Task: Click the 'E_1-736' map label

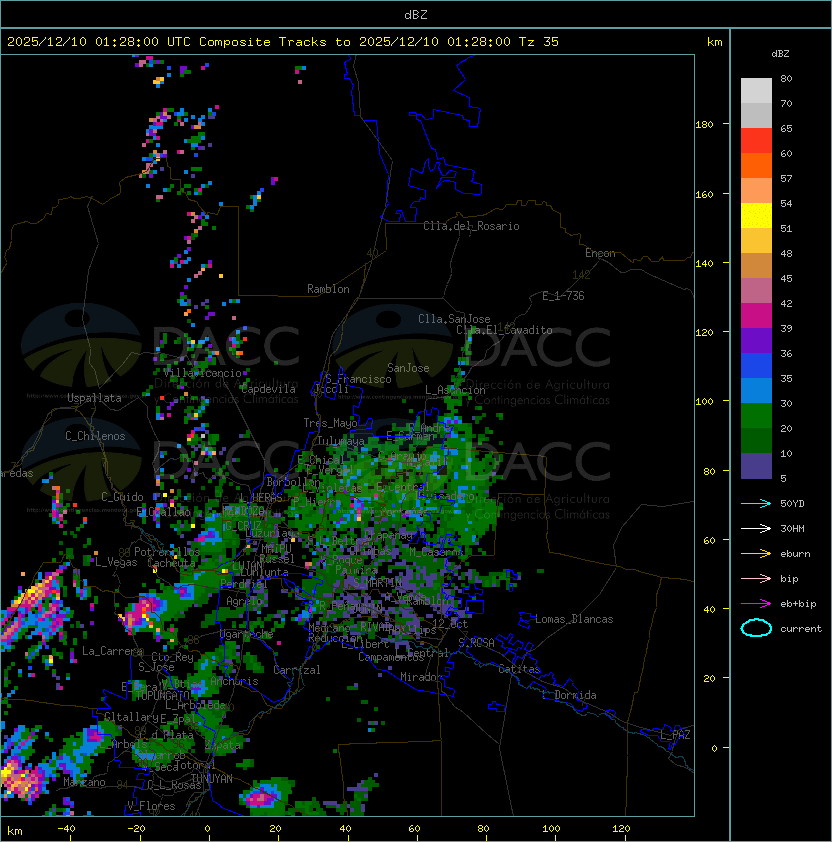Action: pyautogui.click(x=563, y=296)
